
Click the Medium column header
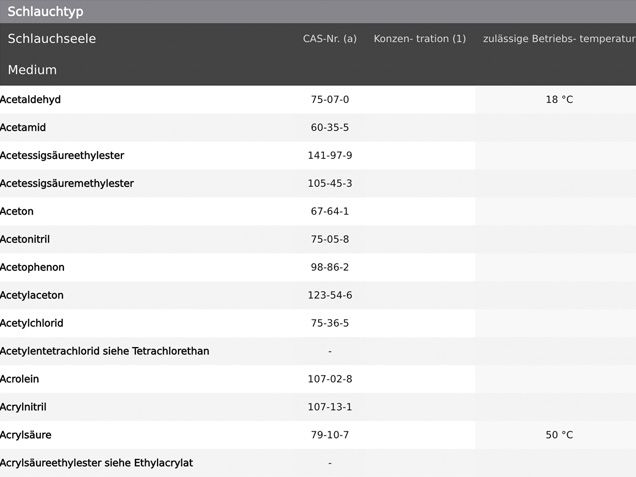click(32, 70)
